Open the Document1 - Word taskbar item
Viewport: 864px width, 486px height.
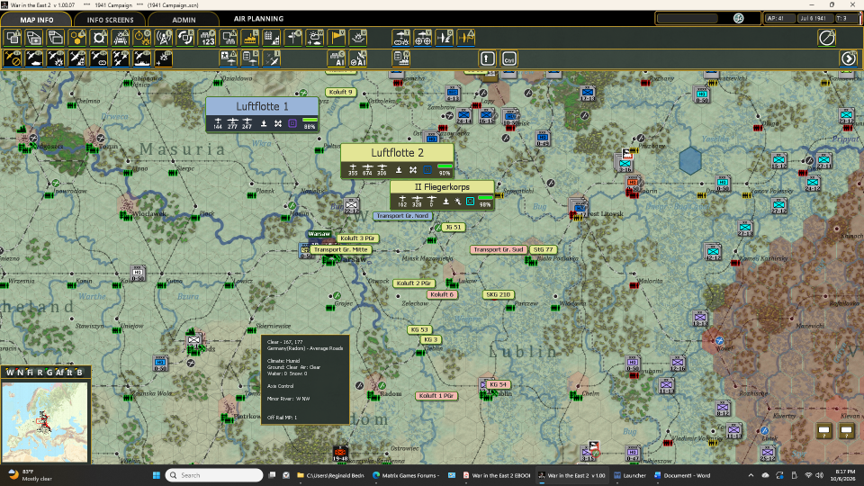click(682, 475)
